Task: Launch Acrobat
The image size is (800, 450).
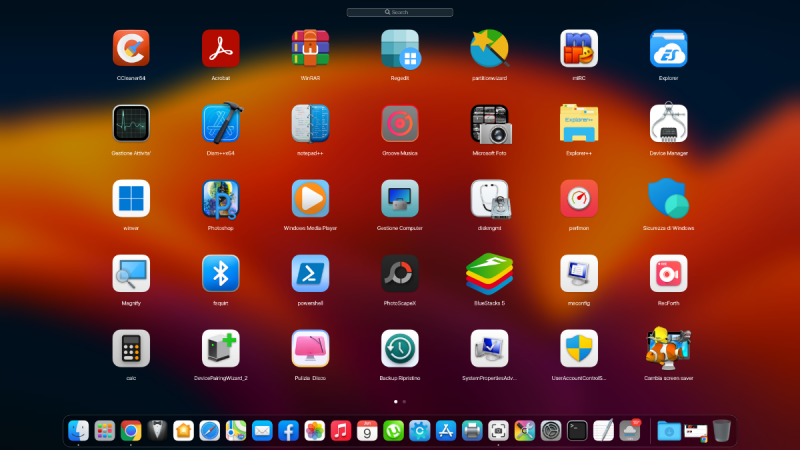Action: coord(220,48)
